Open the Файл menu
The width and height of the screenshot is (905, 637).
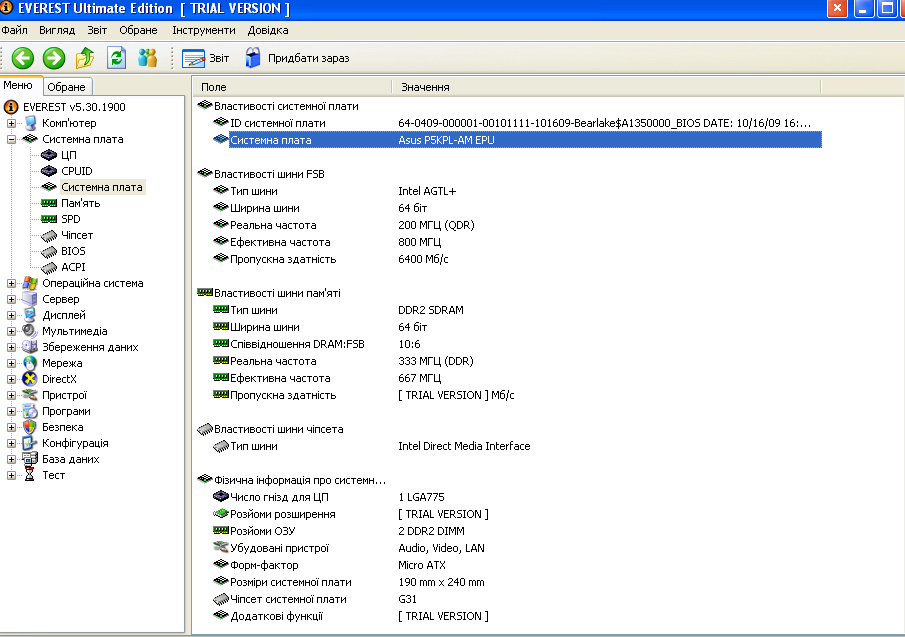click(x=14, y=30)
